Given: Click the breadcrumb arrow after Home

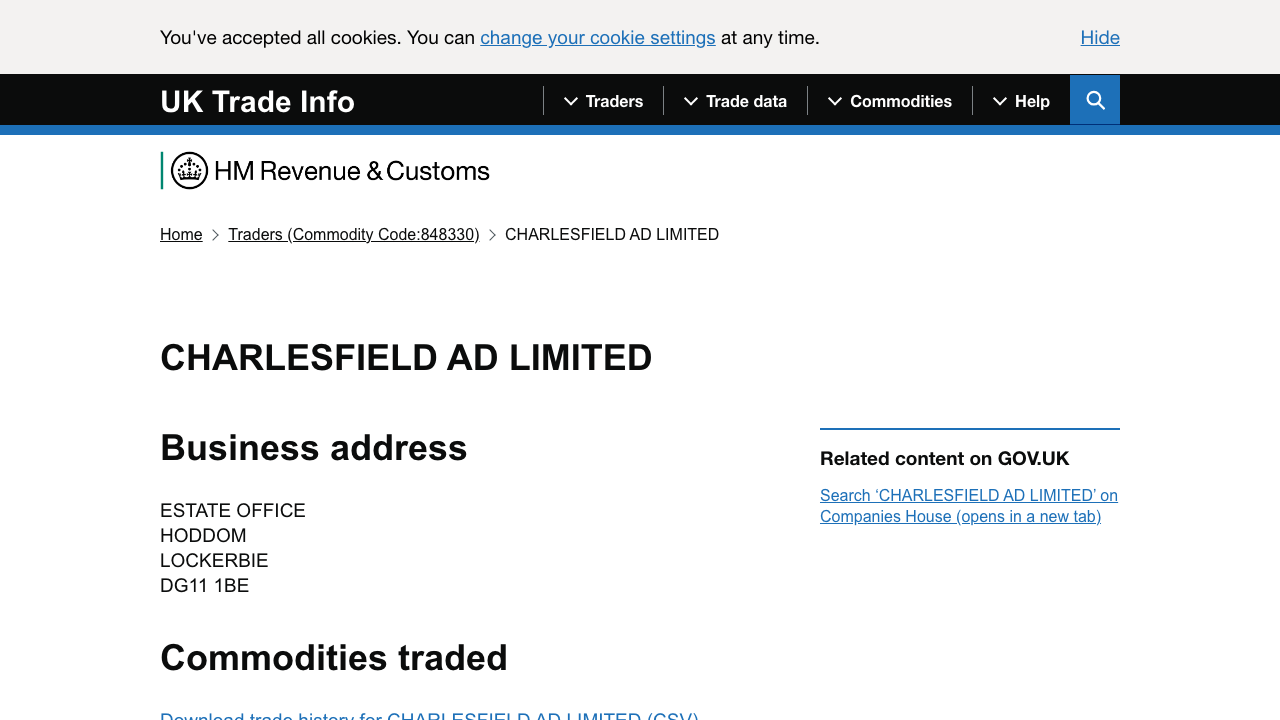Looking at the screenshot, I should click(214, 234).
